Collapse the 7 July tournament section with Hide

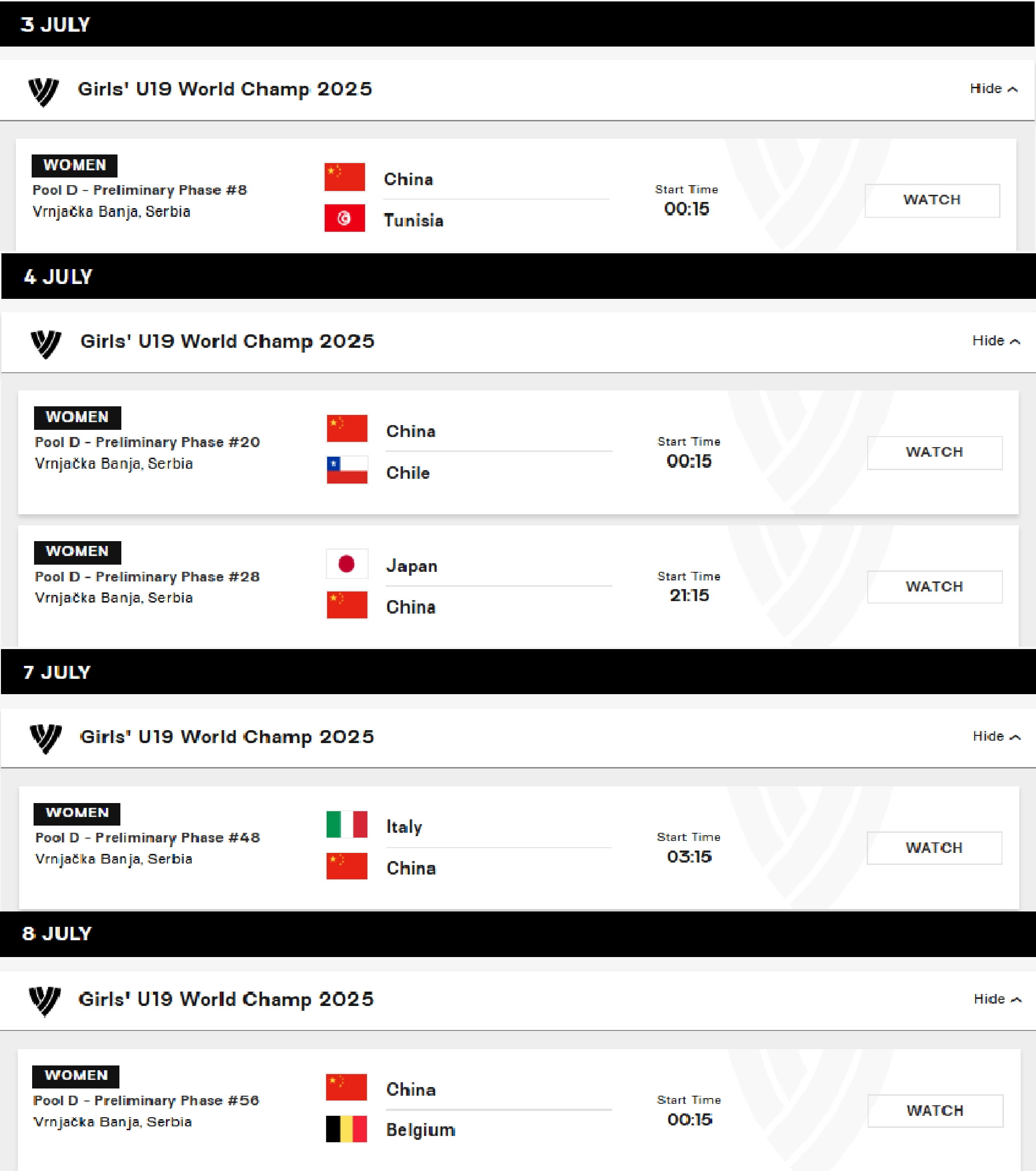click(x=997, y=736)
